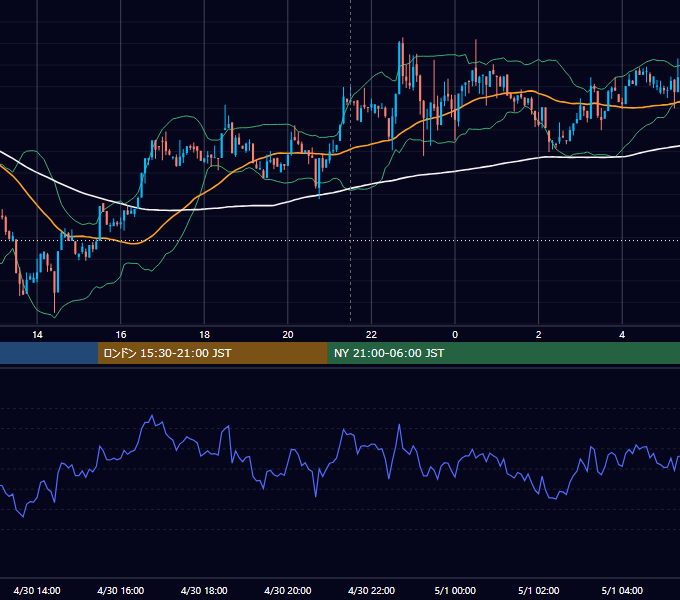Click the '0' hour label on the price chart axis
680x600 pixels.
(x=455, y=335)
